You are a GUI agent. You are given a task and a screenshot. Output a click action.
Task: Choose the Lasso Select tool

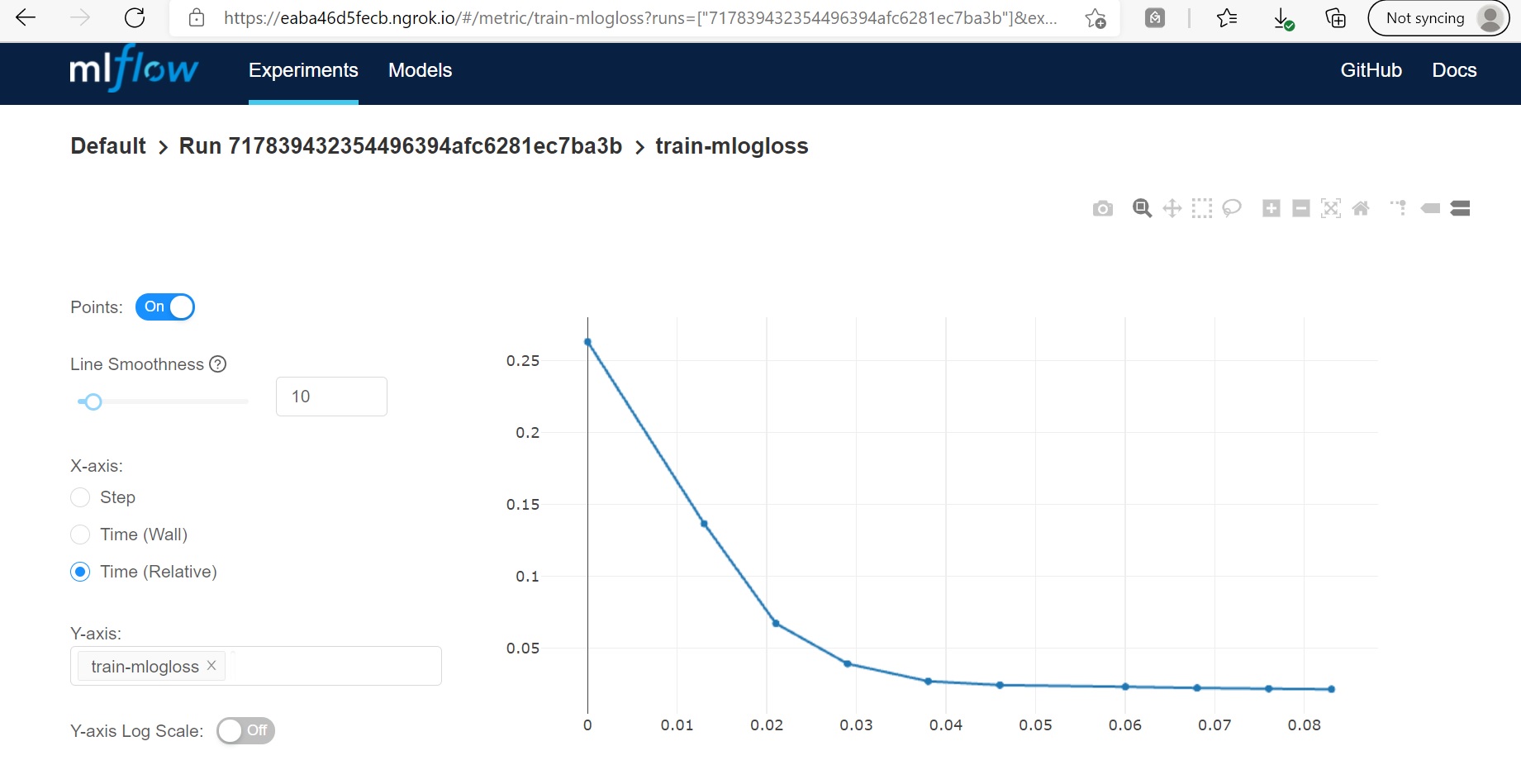coord(1232,208)
